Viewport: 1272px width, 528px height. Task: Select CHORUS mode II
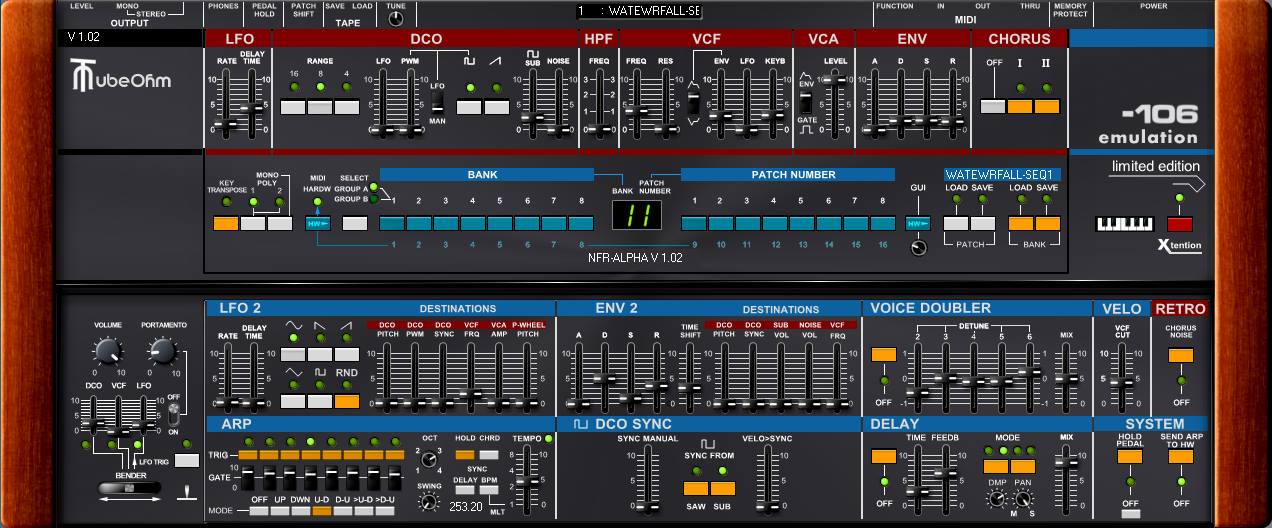tap(1046, 107)
